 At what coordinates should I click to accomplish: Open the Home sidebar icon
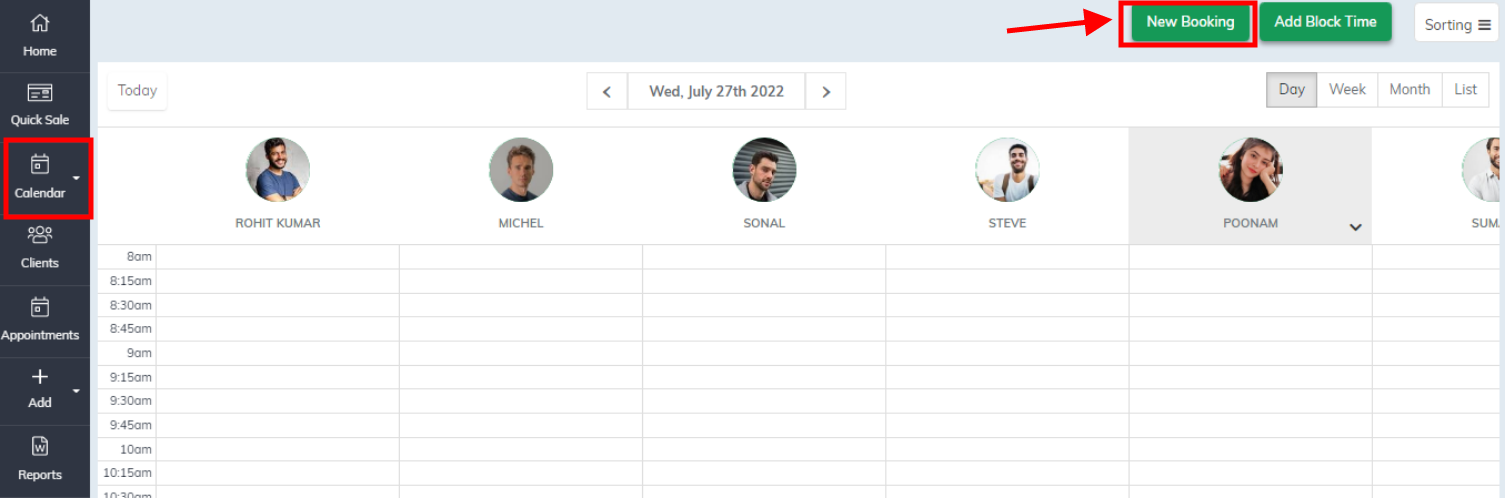(x=40, y=23)
